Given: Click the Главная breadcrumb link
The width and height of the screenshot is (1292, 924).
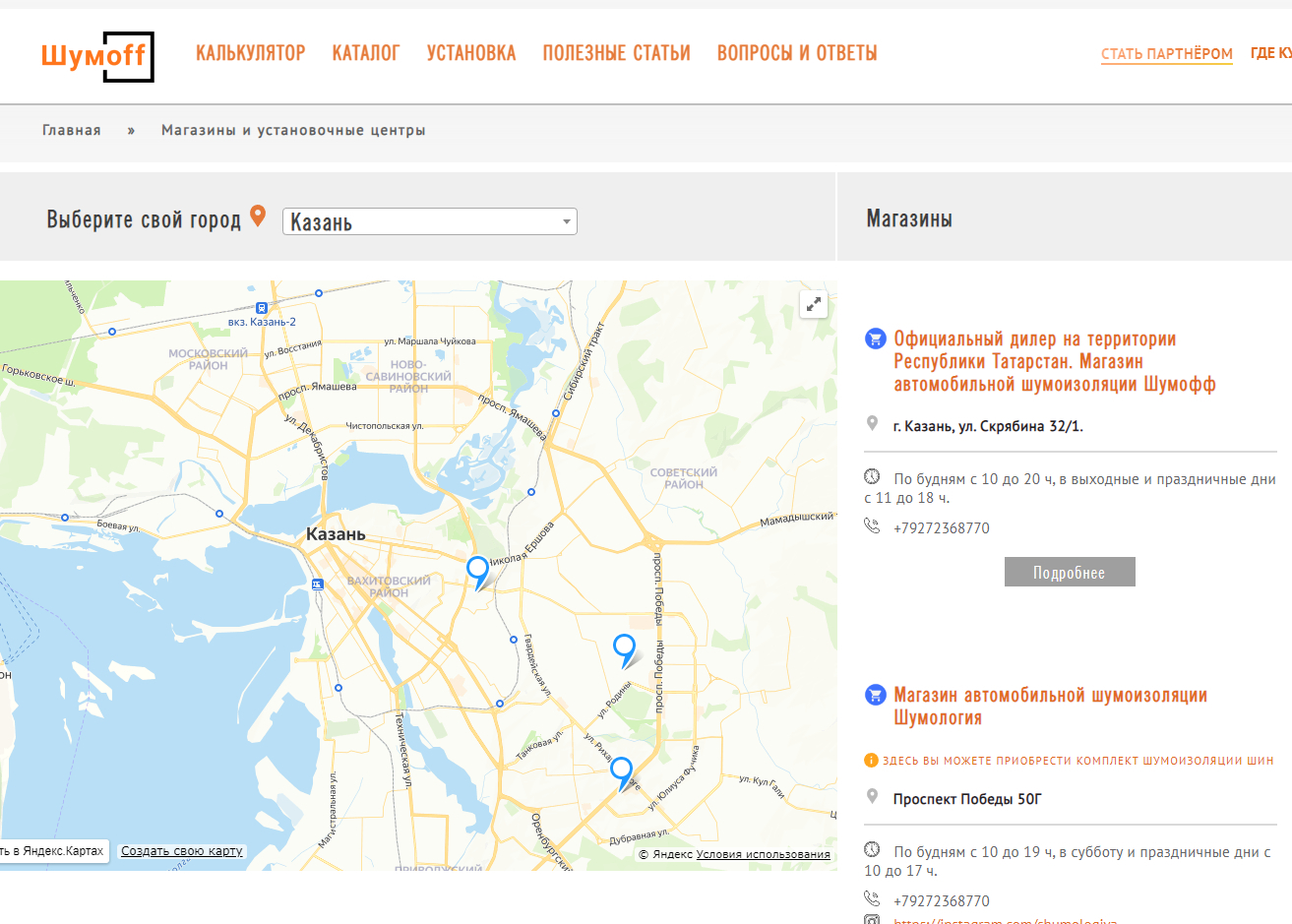Looking at the screenshot, I should 72,131.
